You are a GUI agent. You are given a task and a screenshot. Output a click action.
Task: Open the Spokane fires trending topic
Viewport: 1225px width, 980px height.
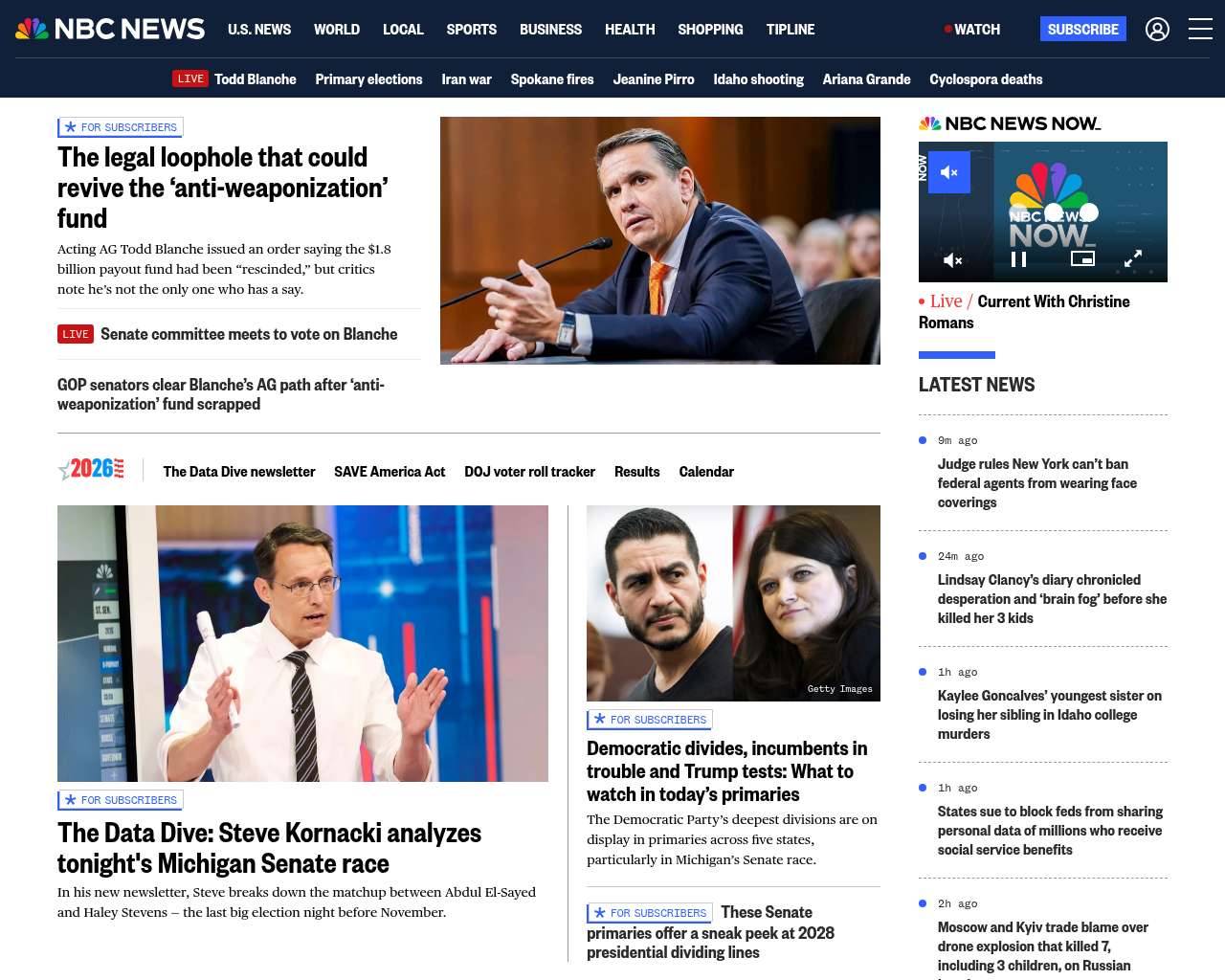[552, 79]
